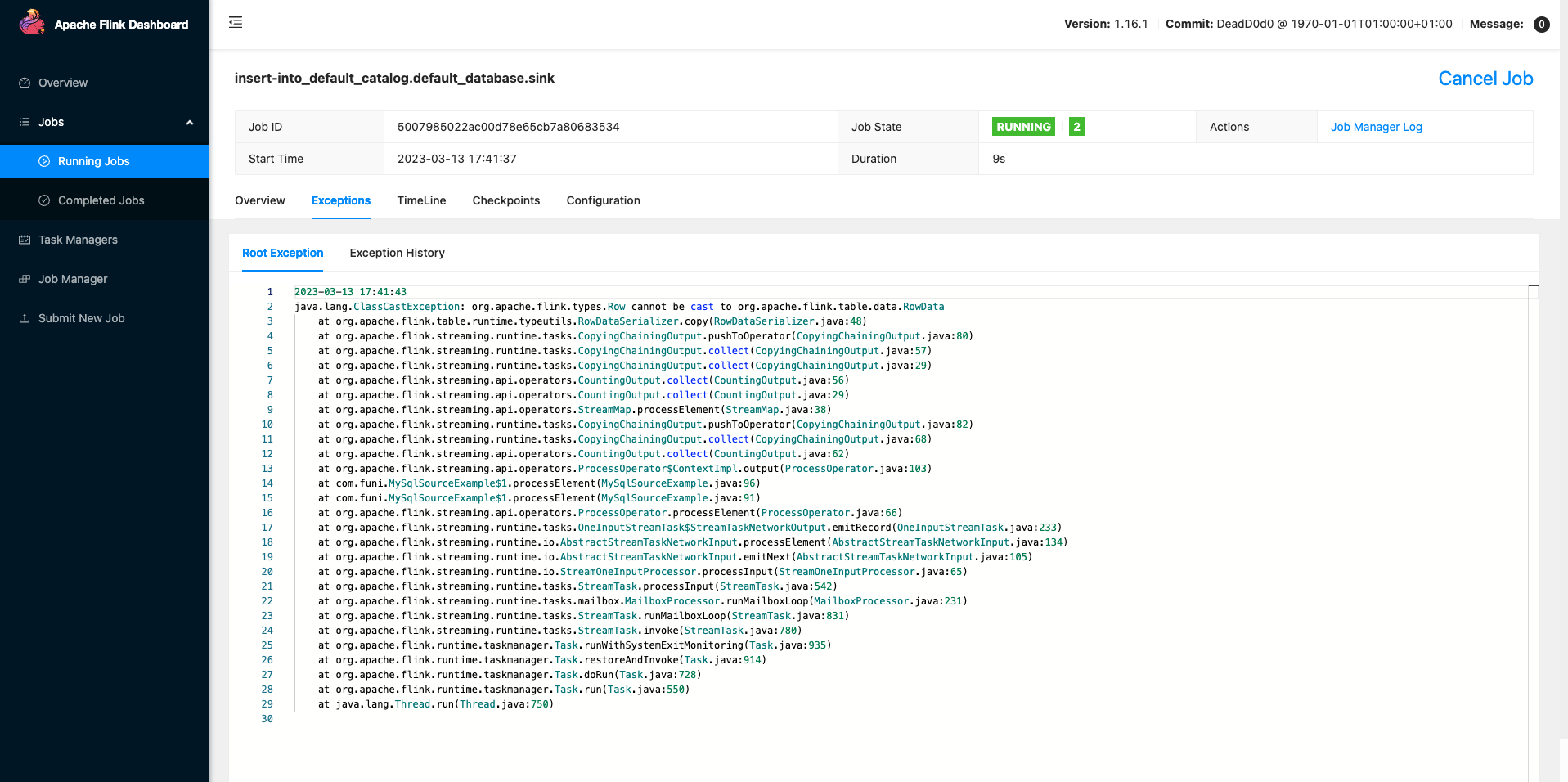Viewport: 1568px width, 782px height.
Task: Collapse the sidebar with the menu fold icon
Action: (x=236, y=22)
